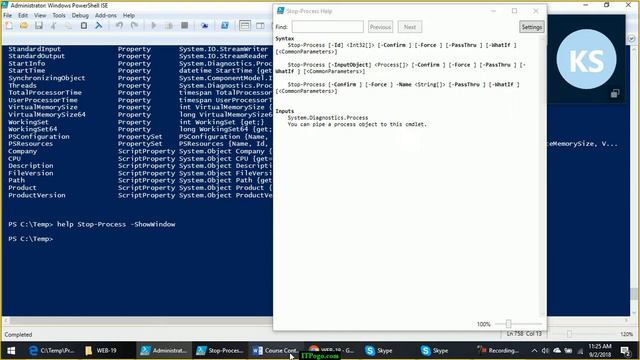Click the volume speaker tray icon
Image resolution: width=640 pixels, height=360 pixels.
[x=545, y=351]
